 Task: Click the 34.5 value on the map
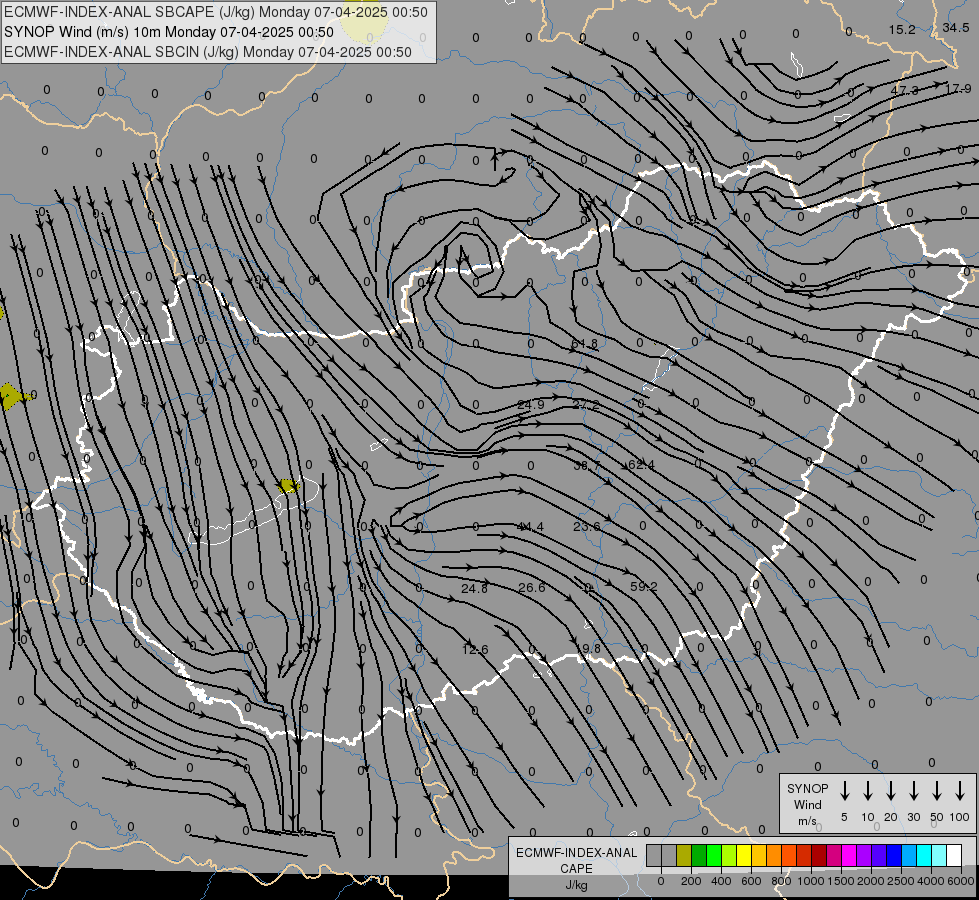955,27
